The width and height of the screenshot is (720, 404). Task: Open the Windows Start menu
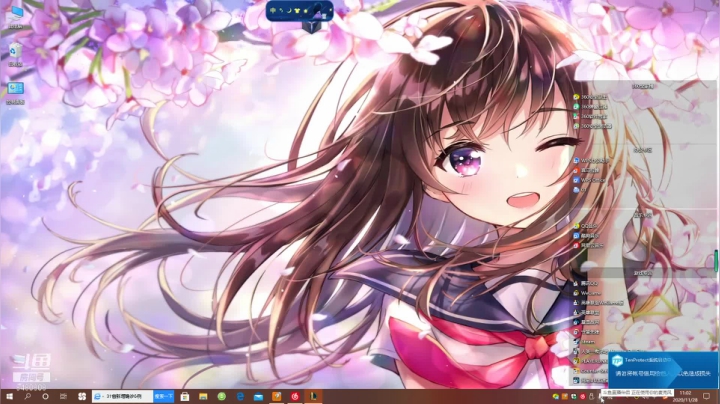click(9, 396)
